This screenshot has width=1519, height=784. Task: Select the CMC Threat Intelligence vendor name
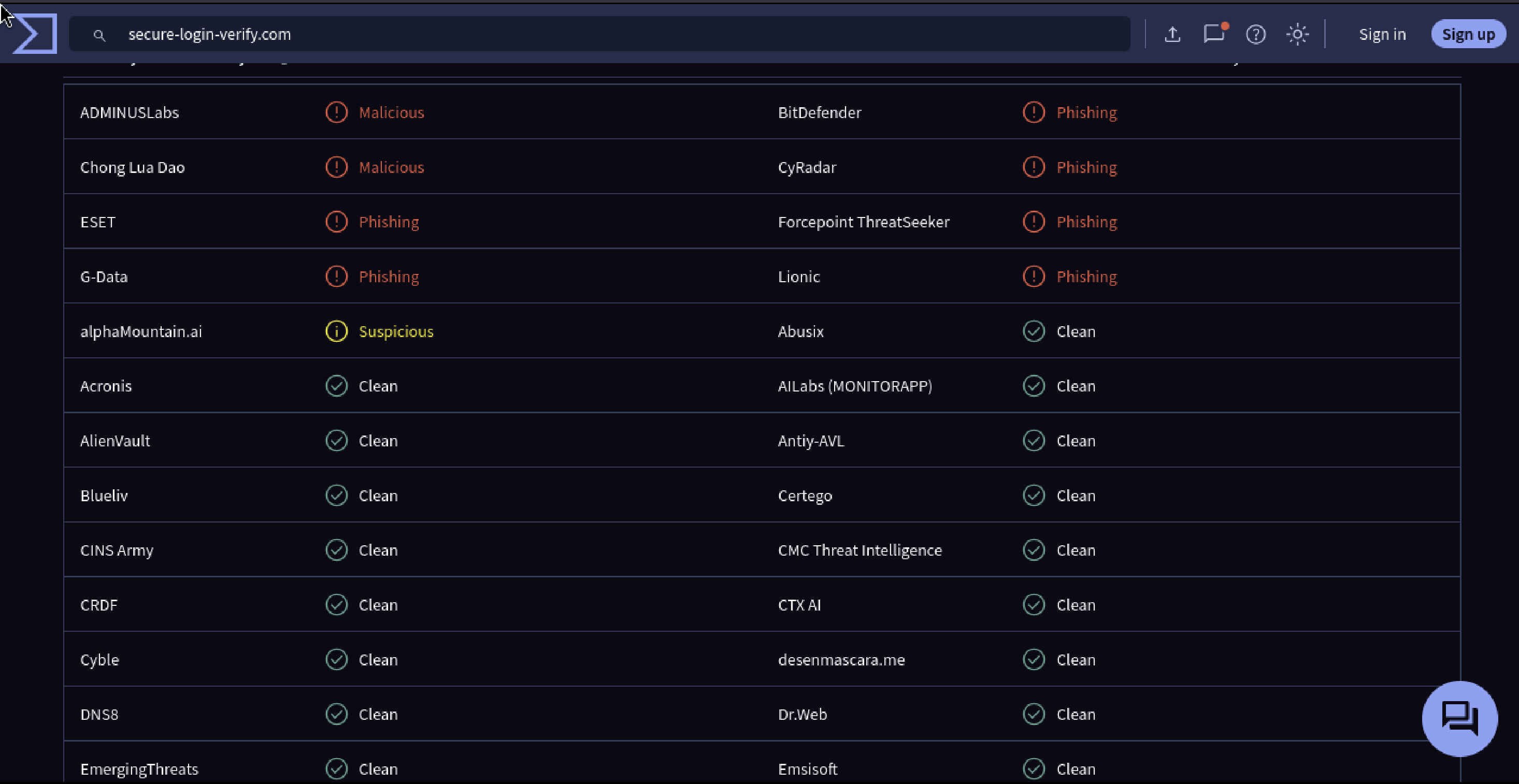pos(861,550)
